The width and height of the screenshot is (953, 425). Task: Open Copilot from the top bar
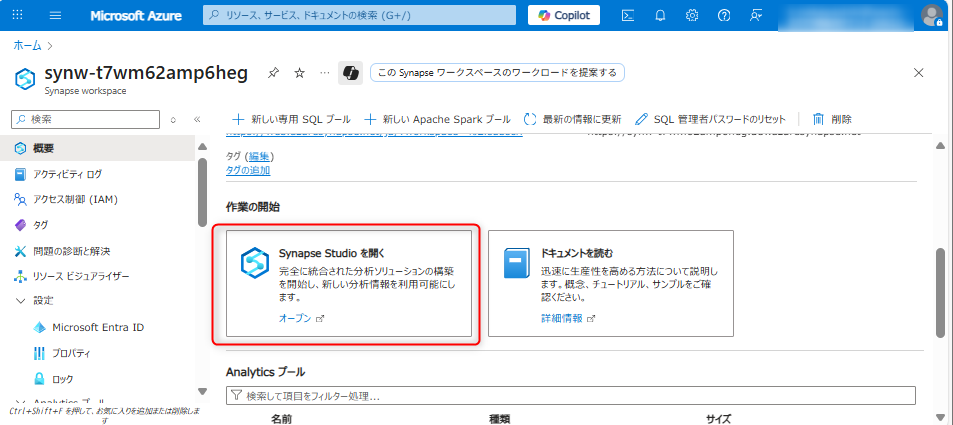click(x=563, y=15)
